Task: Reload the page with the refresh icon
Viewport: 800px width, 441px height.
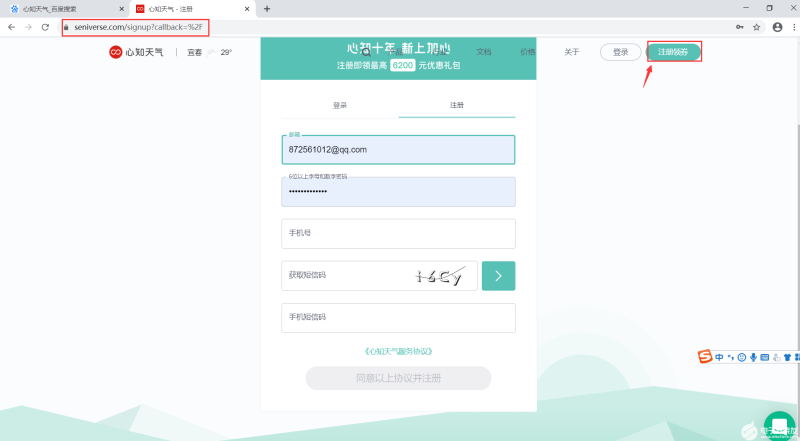Action: [45, 26]
